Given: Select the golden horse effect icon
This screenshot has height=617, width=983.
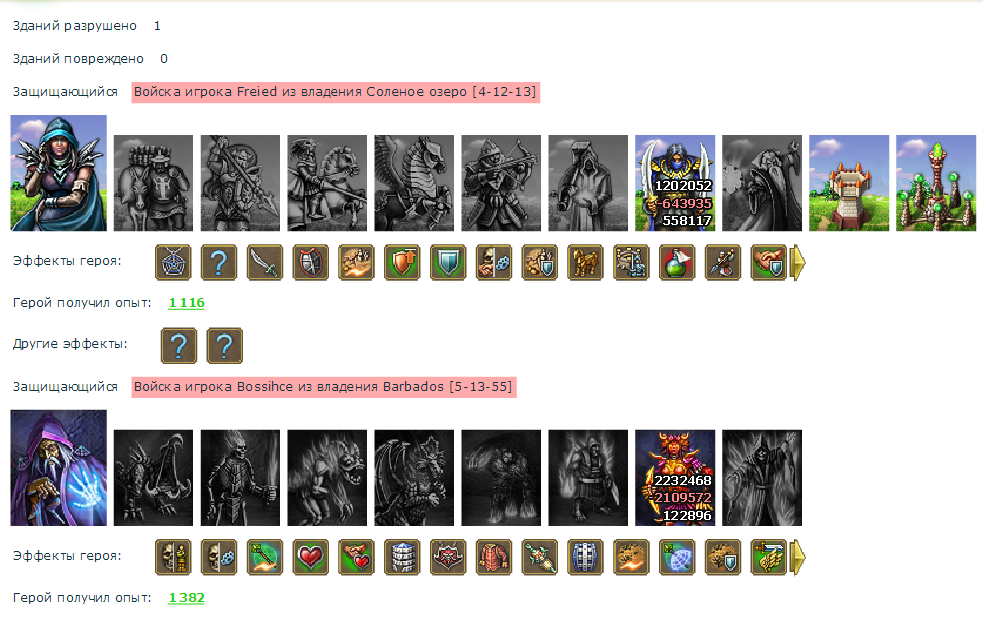Looking at the screenshot, I should (x=586, y=262).
